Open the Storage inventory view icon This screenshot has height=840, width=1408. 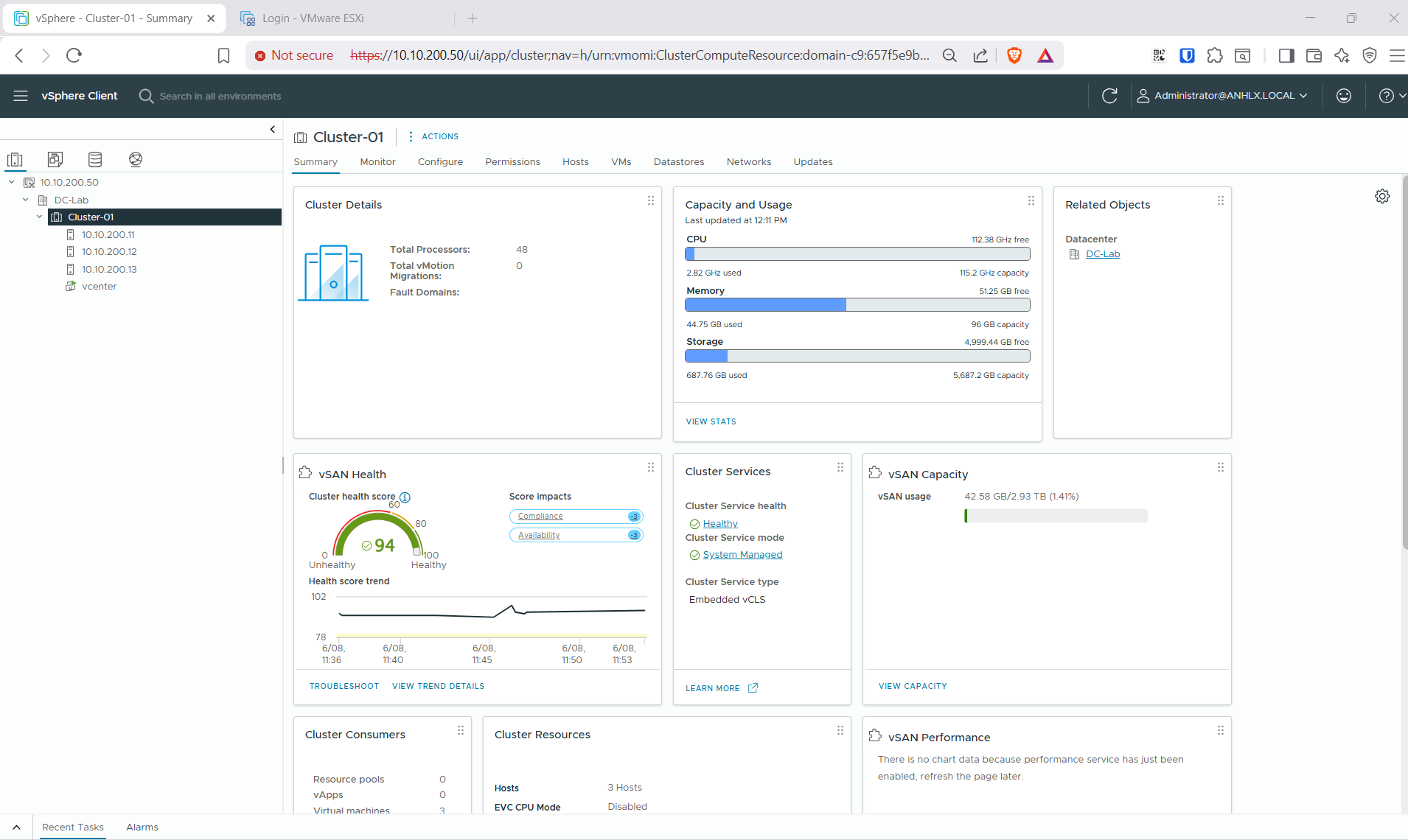point(95,159)
